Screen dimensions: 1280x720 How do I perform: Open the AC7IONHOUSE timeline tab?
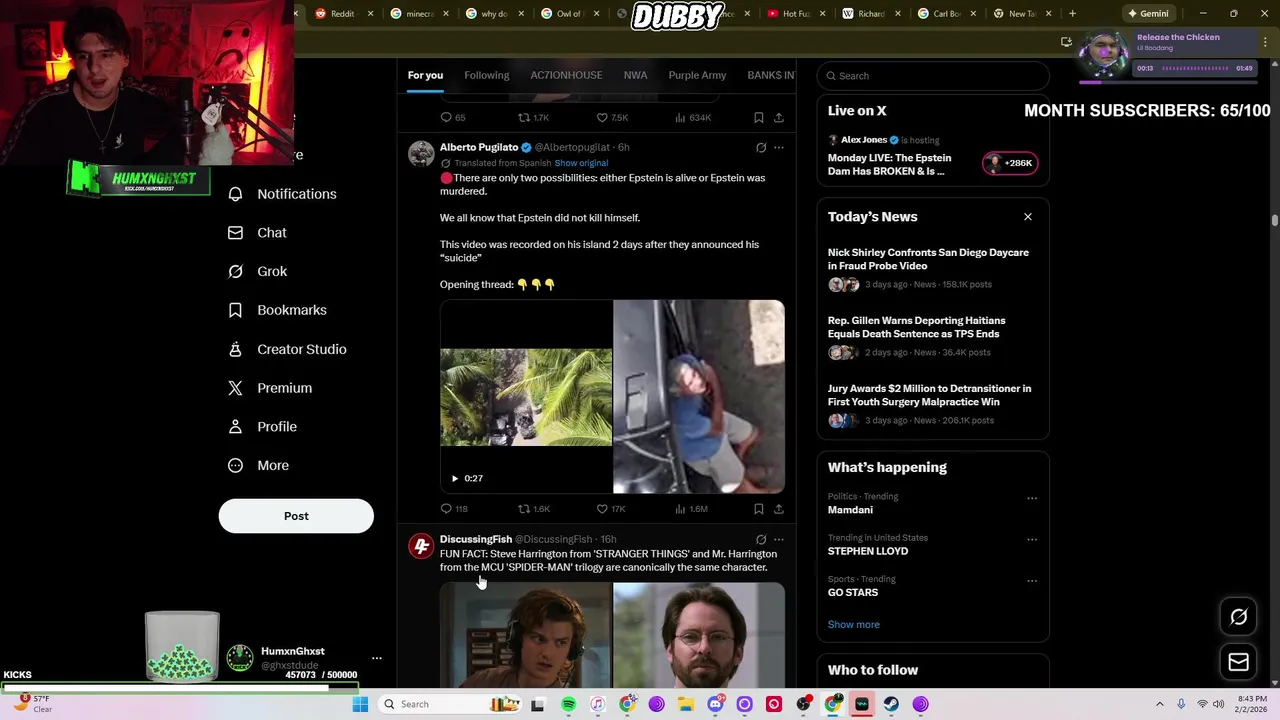coord(566,76)
